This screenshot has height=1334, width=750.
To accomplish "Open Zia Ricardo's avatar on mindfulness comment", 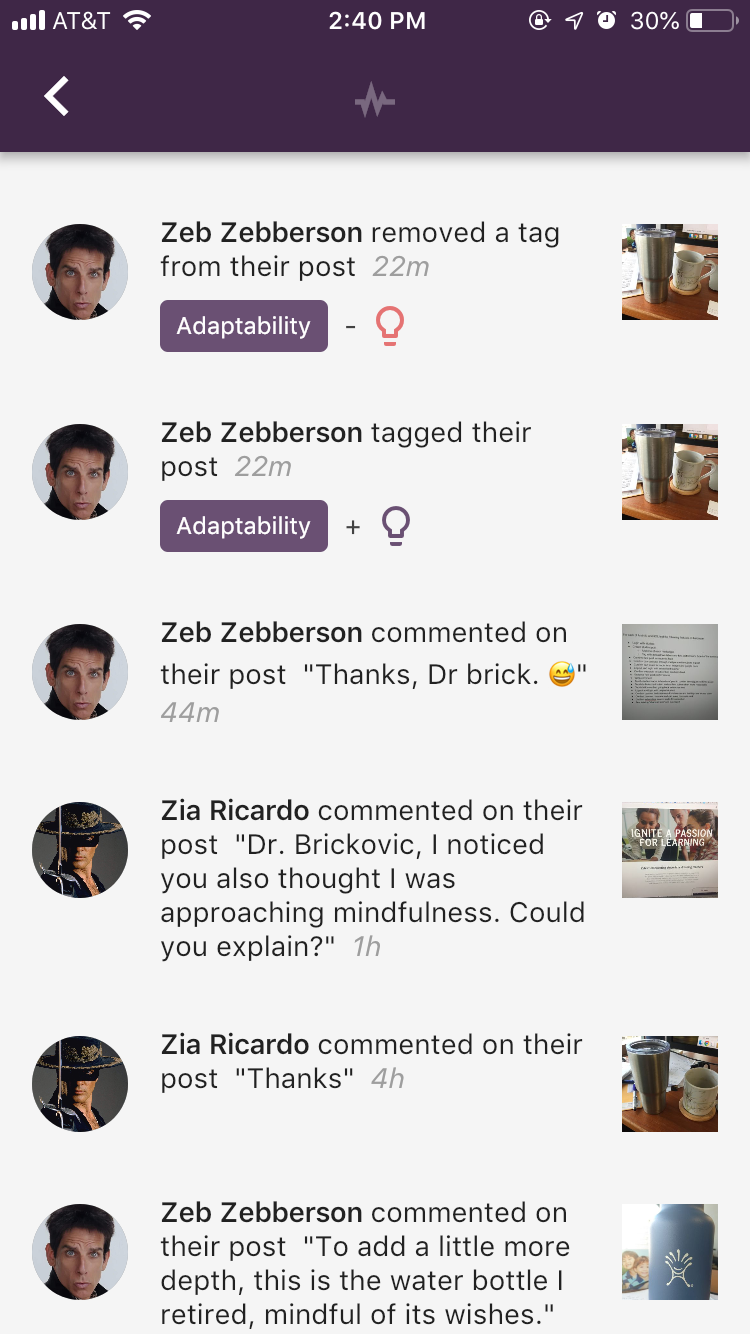I will [80, 850].
